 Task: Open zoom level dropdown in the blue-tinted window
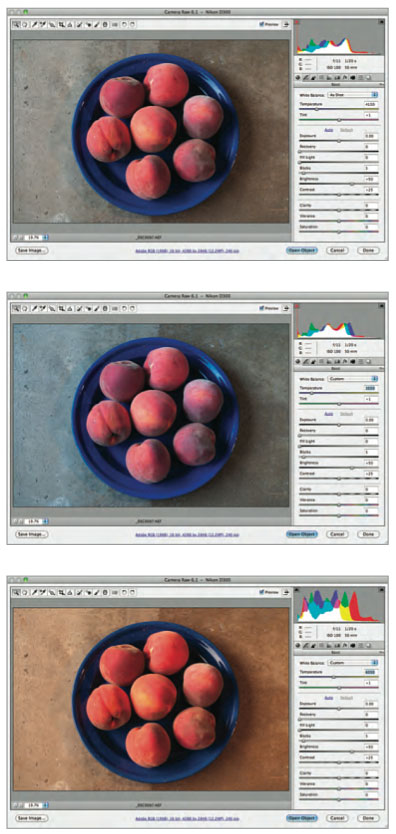click(46, 521)
